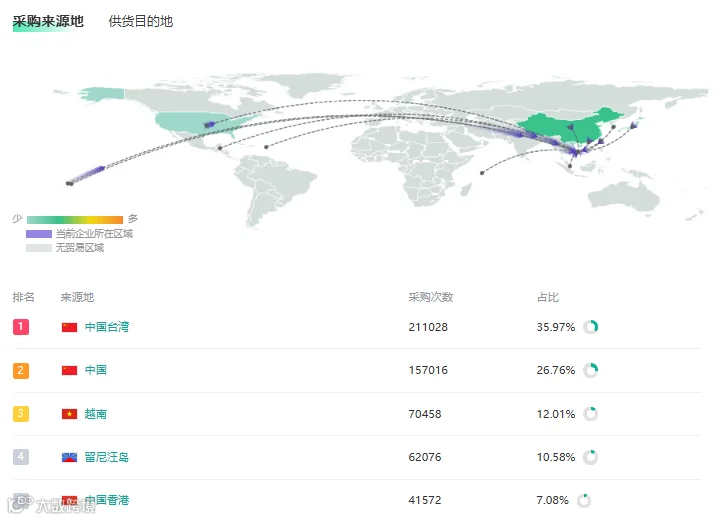Click the United States on the map

click(194, 124)
